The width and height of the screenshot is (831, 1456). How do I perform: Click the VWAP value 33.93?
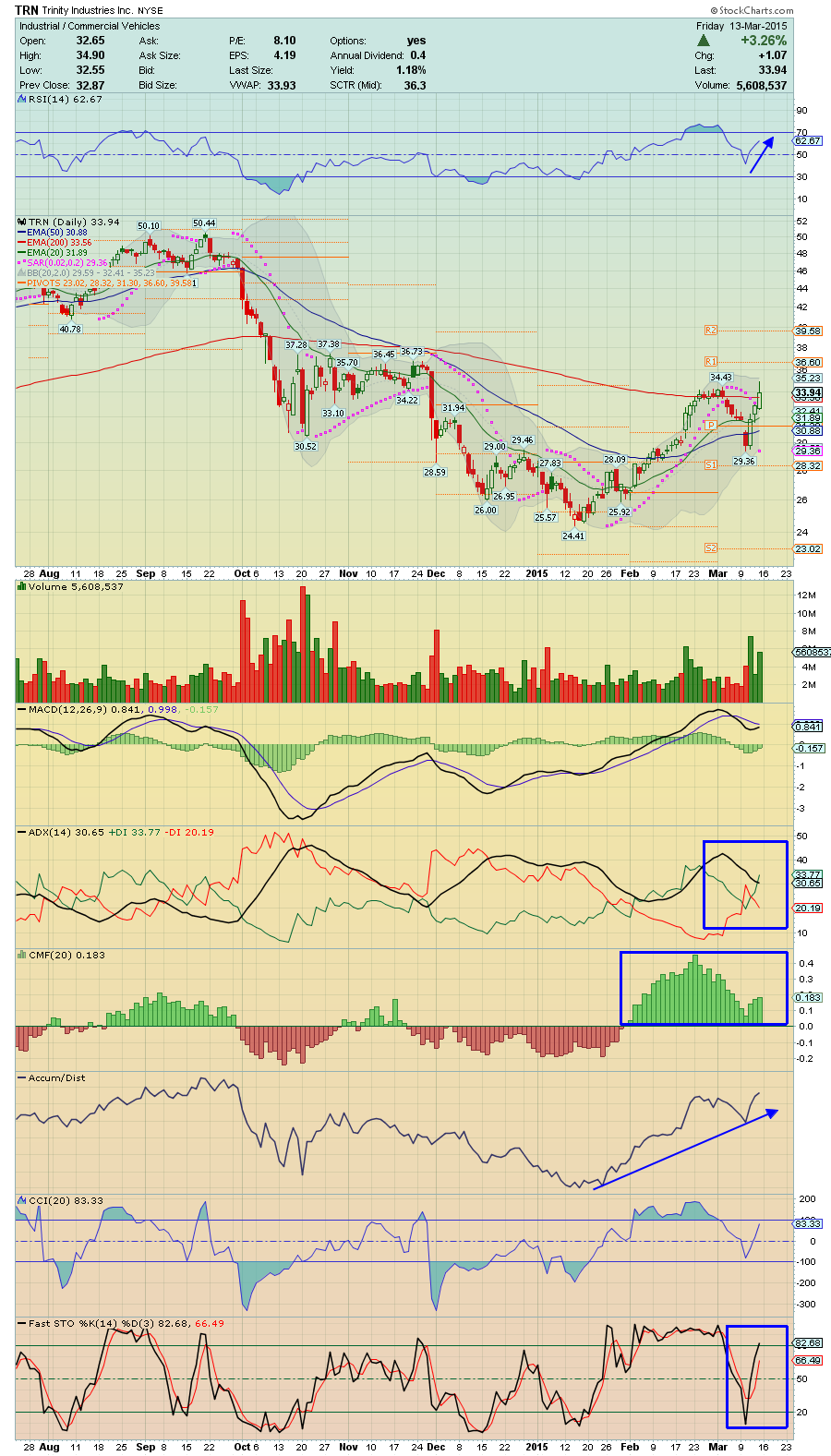tap(282, 85)
